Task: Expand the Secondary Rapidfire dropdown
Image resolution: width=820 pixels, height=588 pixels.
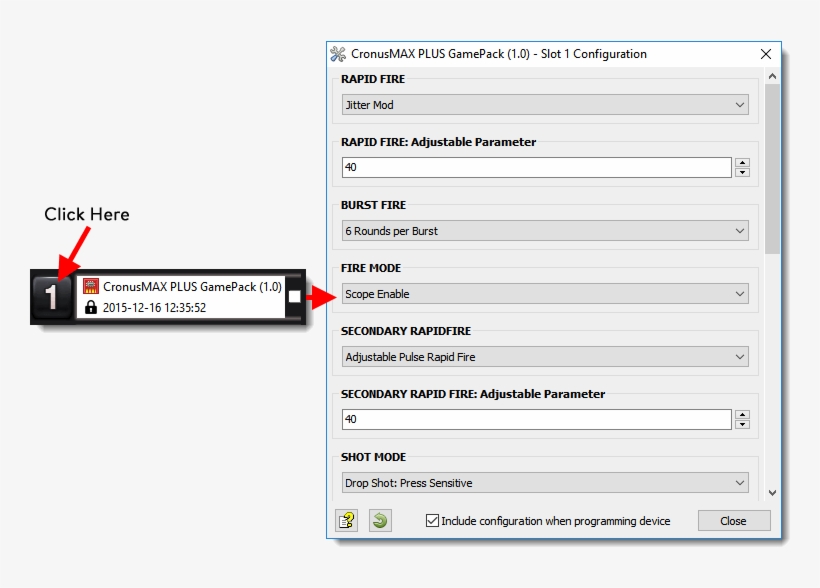Action: point(545,357)
